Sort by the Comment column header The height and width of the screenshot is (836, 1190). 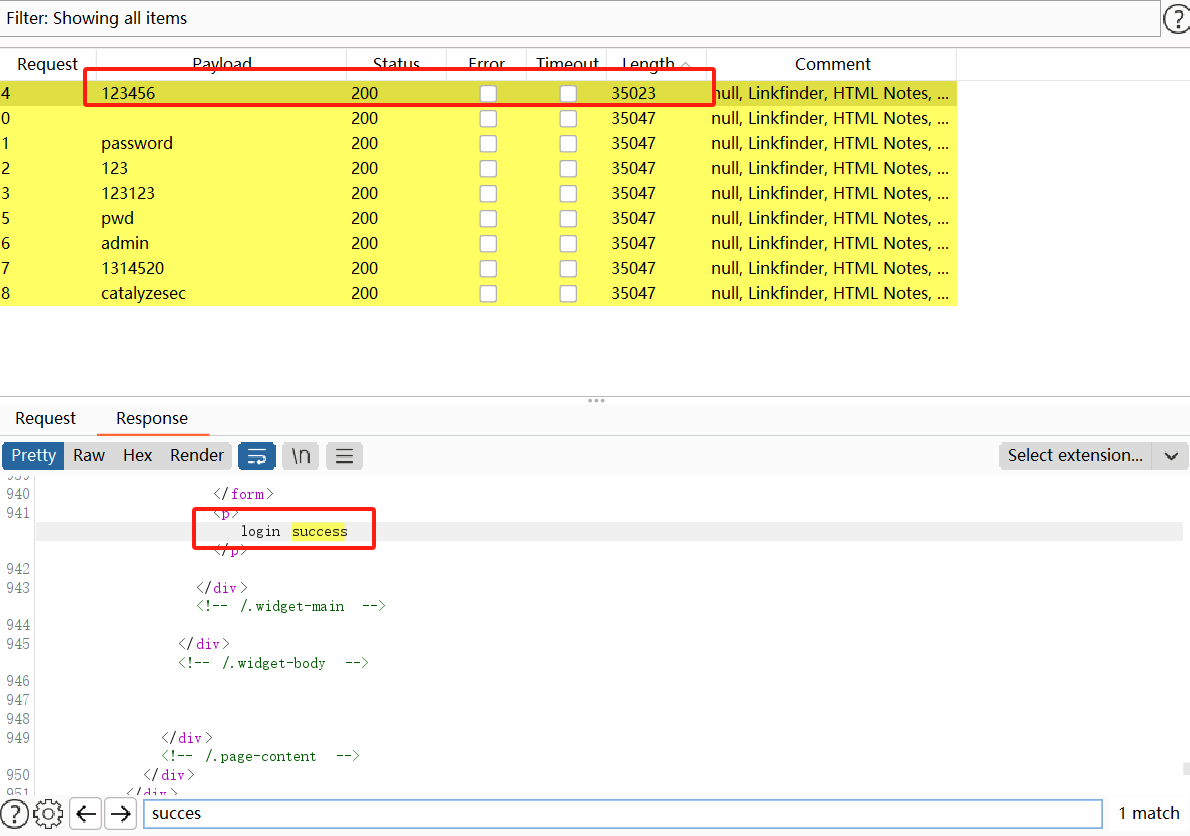pos(833,64)
